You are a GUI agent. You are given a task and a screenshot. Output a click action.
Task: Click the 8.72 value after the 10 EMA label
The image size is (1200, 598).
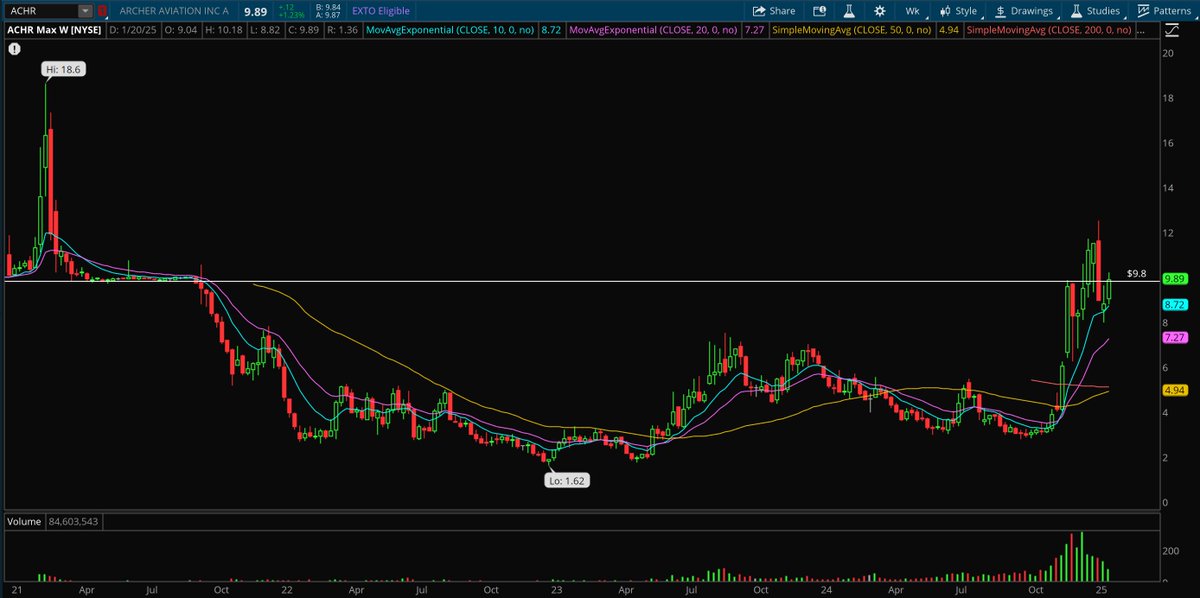click(x=550, y=31)
